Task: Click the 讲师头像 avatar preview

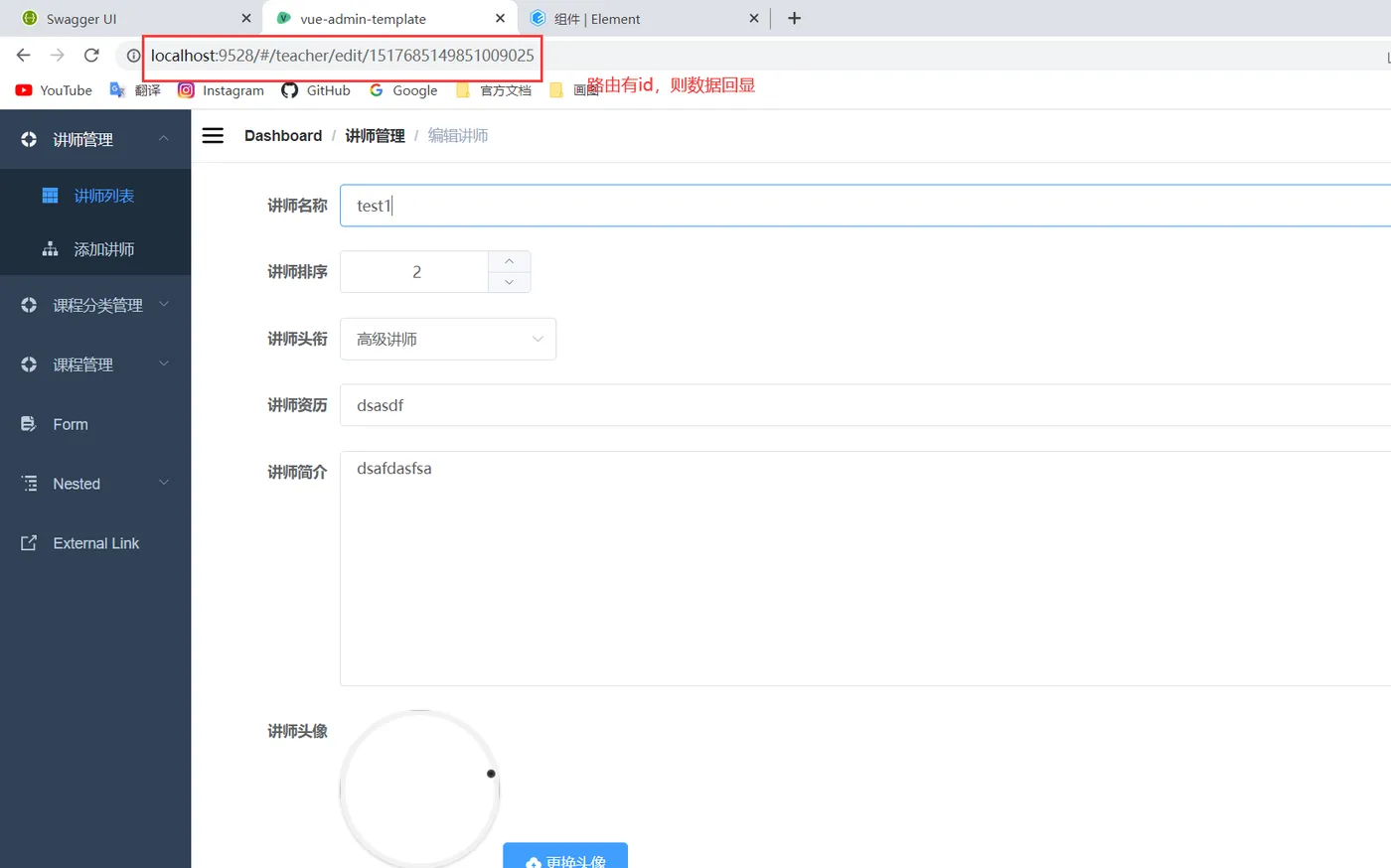Action: coord(419,791)
